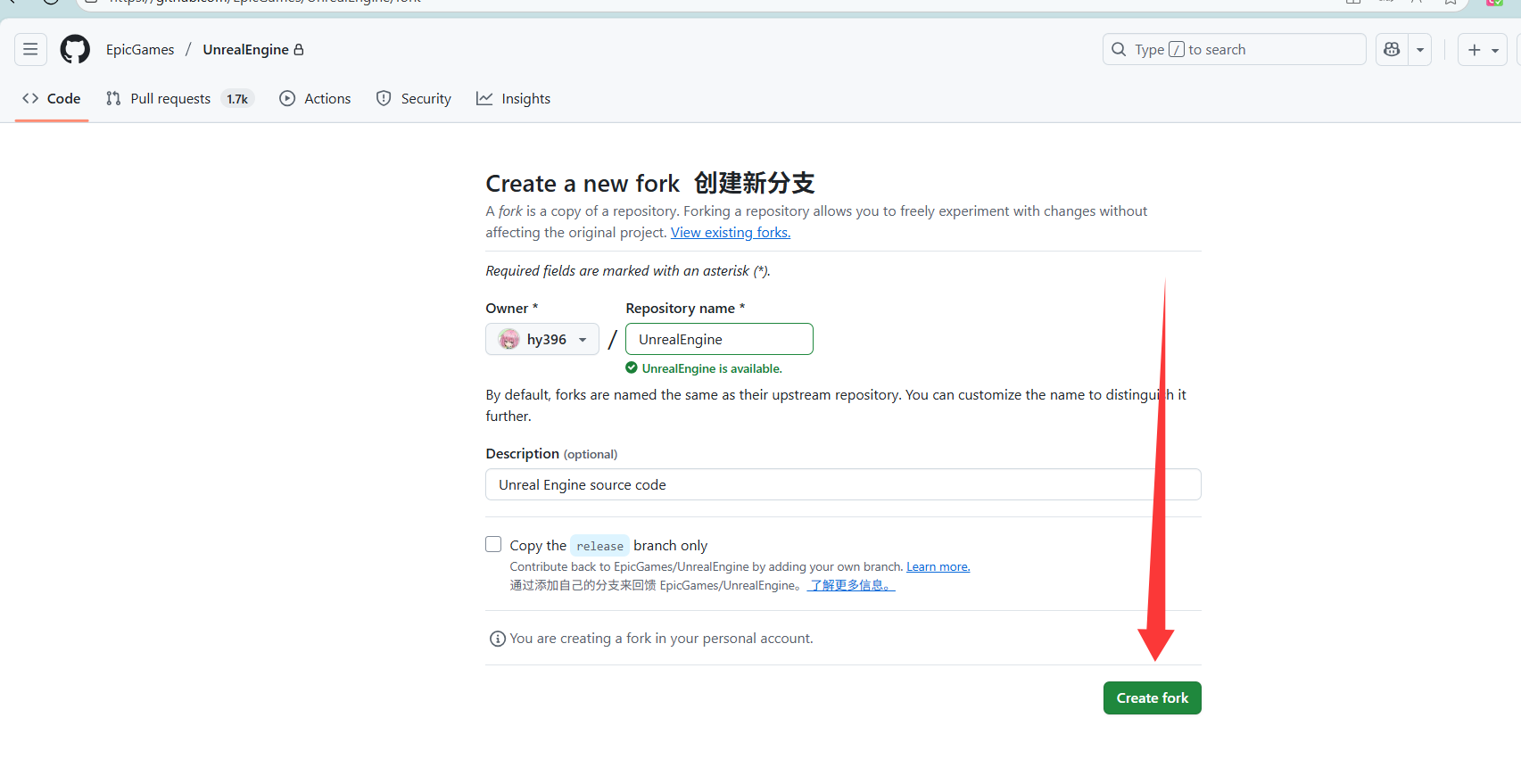Click the Insights graph icon
The image size is (1521, 784).
[x=484, y=99]
